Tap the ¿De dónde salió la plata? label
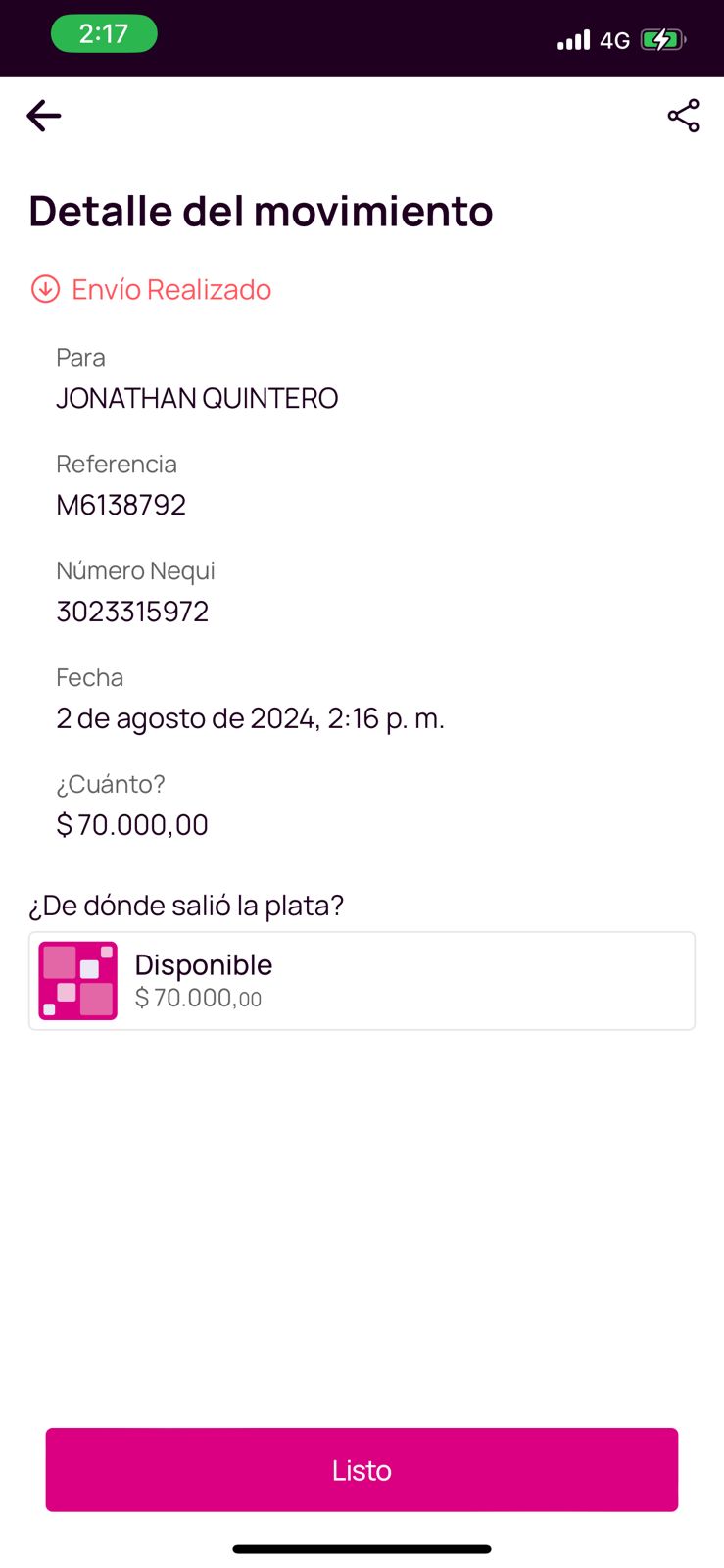The width and height of the screenshot is (724, 1568). pos(186,906)
